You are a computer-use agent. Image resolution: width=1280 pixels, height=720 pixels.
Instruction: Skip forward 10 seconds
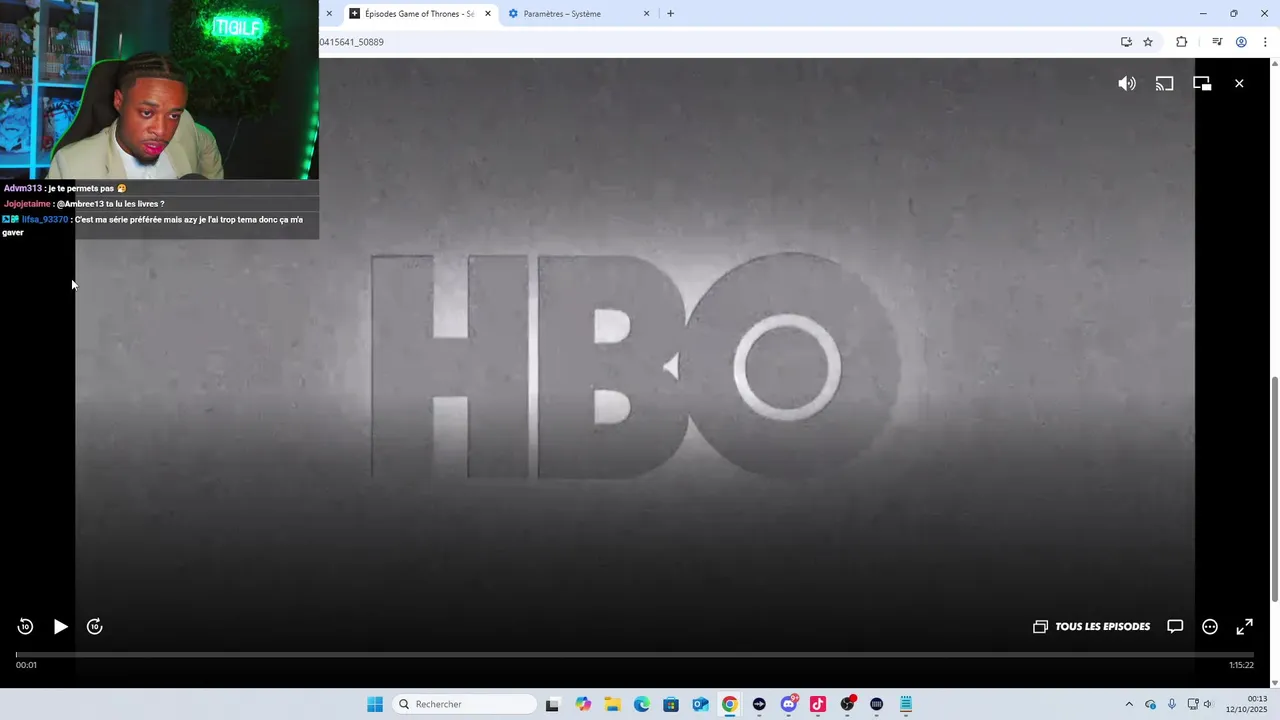click(x=95, y=627)
